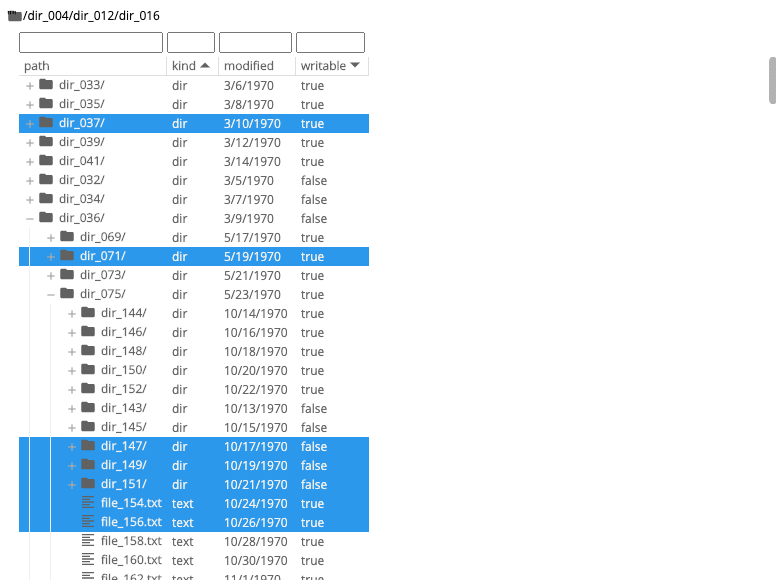Click 'text' kind in file_158.txt row
The height and width of the screenshot is (580, 776).
point(183,541)
